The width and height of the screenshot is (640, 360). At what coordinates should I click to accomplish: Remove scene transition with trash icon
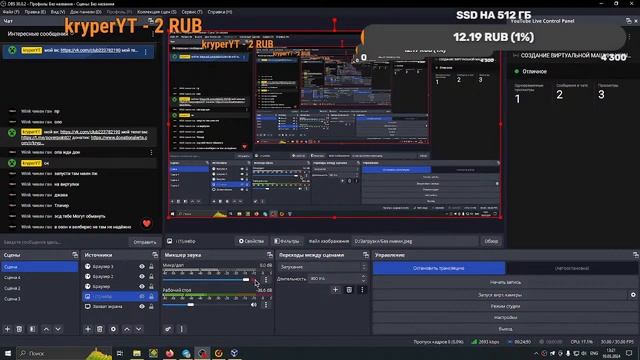pyautogui.click(x=349, y=290)
